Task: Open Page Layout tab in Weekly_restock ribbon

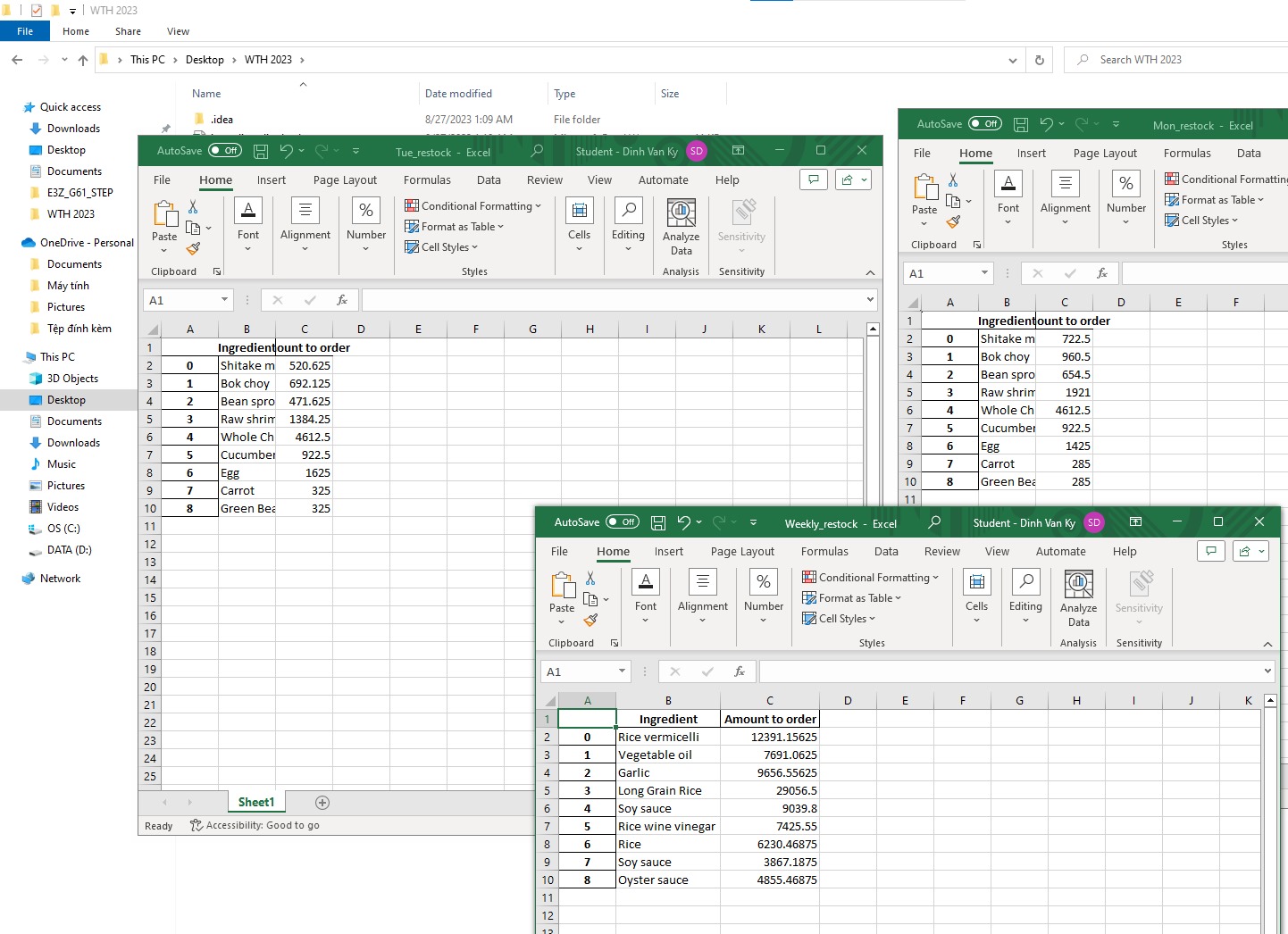Action: [742, 551]
